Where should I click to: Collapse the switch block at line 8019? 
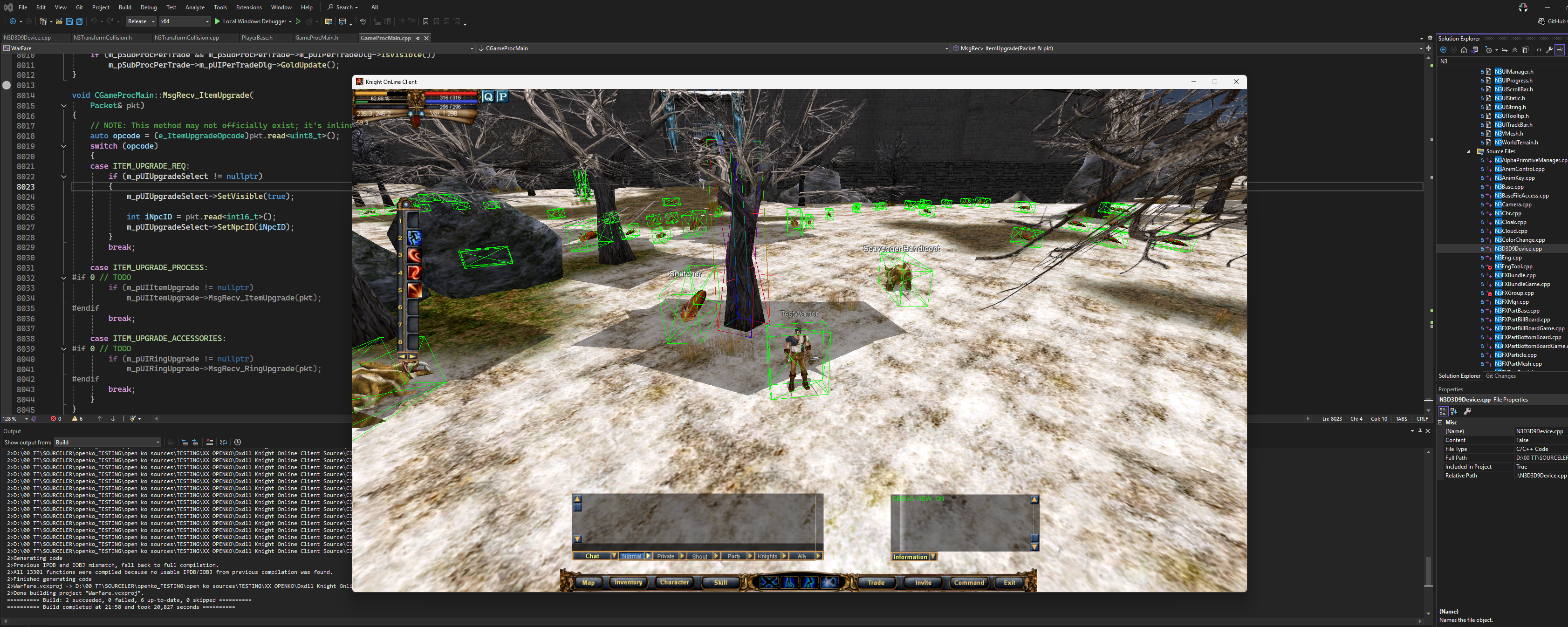[x=63, y=146]
